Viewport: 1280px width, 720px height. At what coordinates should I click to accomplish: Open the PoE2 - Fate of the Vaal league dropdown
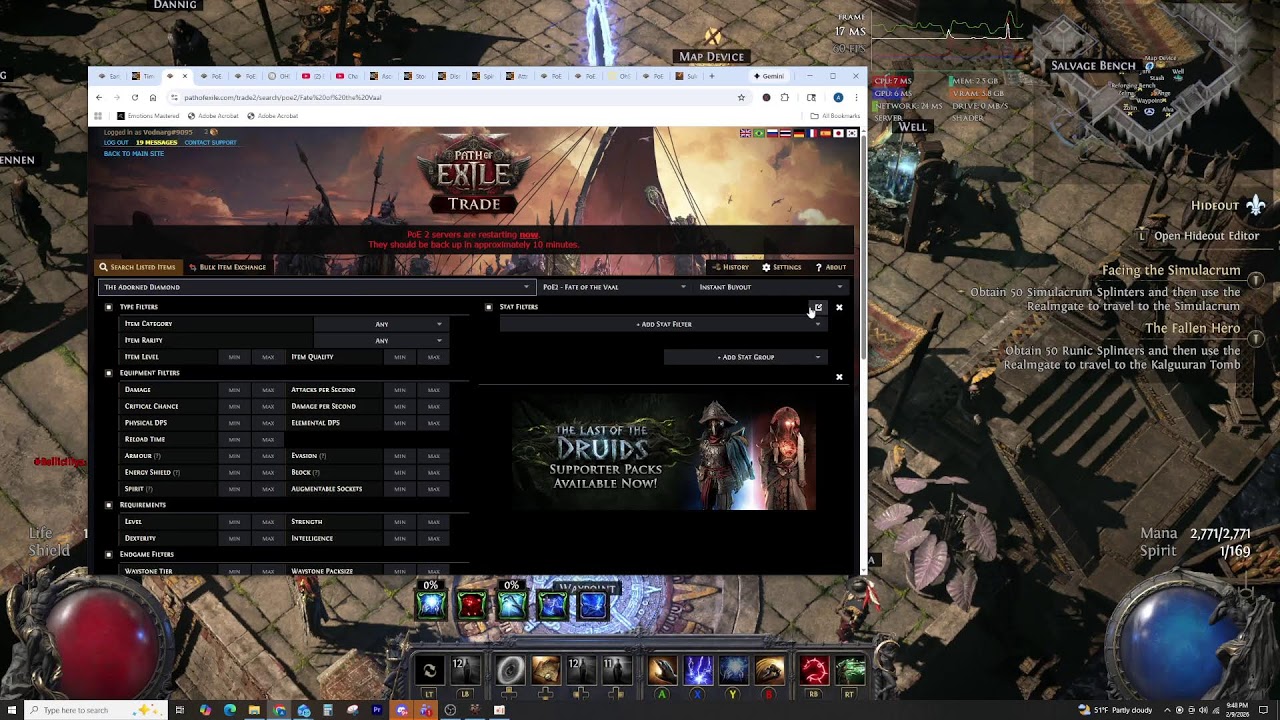coord(614,287)
